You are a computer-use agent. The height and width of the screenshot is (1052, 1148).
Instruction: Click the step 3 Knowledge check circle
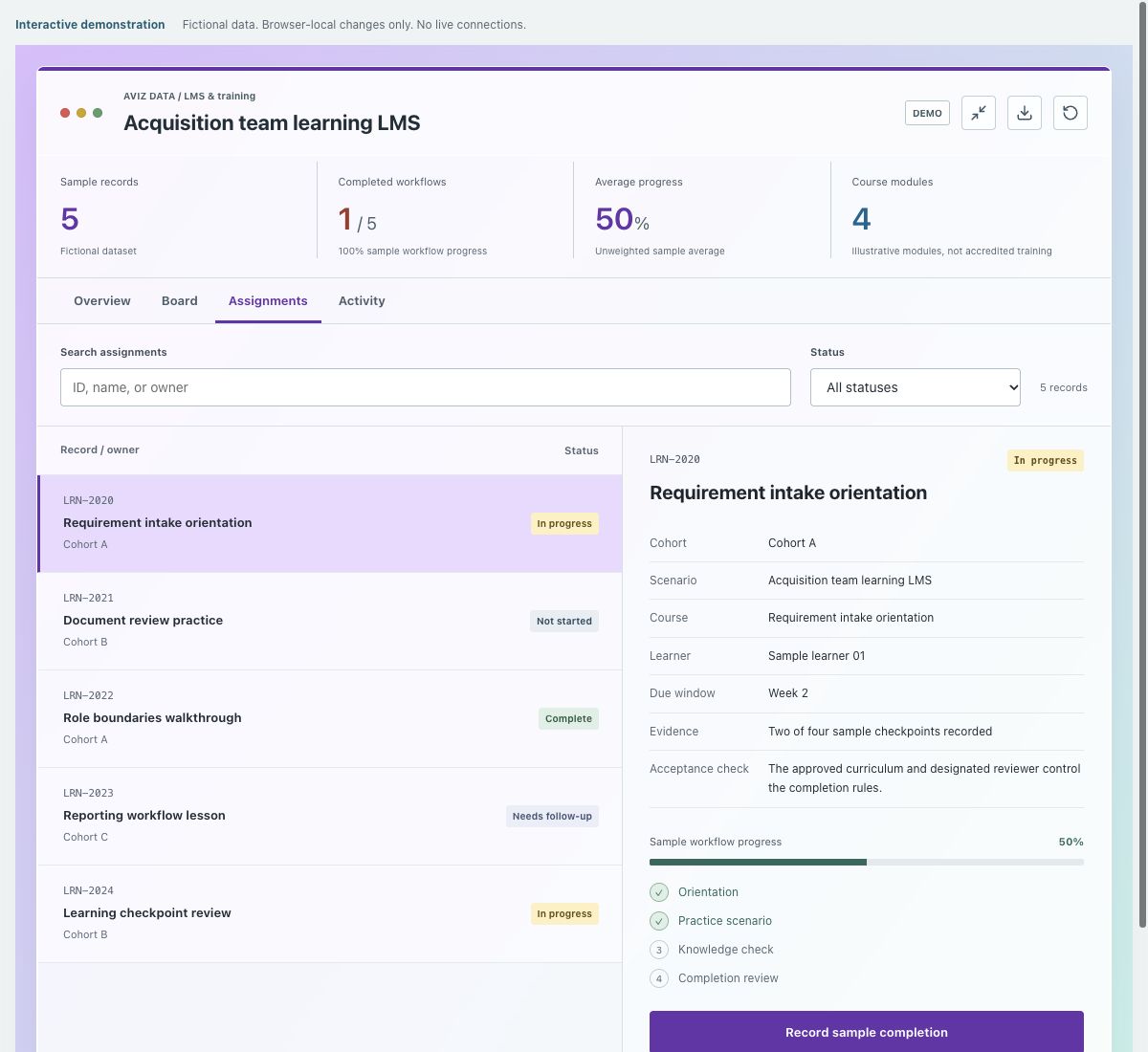(659, 950)
